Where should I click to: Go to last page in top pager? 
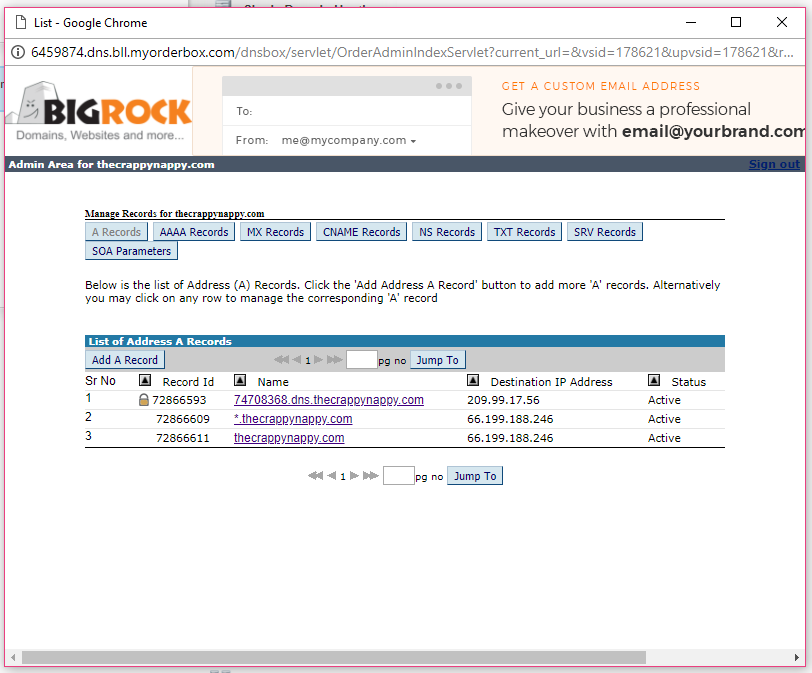tap(335, 359)
